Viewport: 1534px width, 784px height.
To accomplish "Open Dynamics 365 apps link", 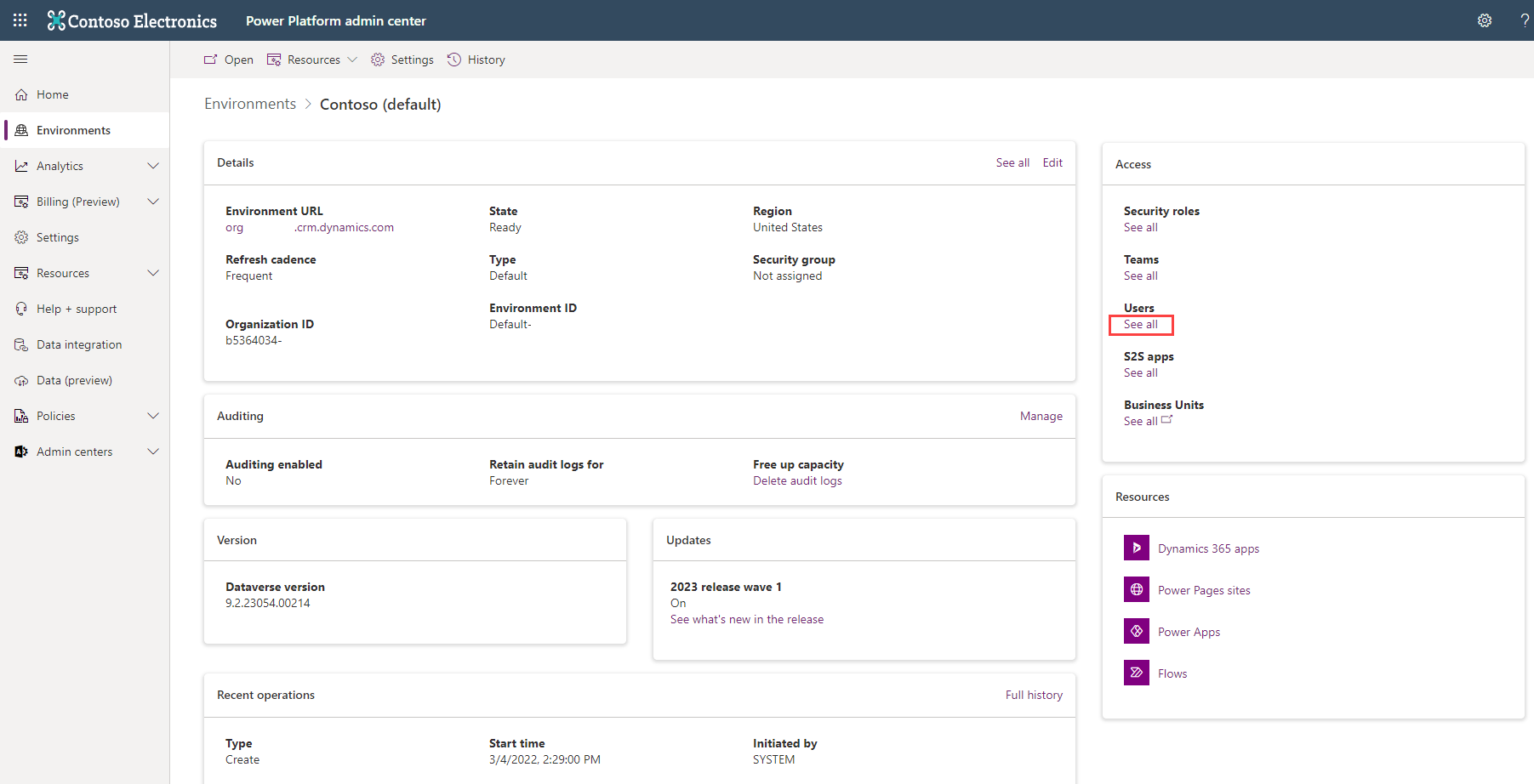I will pos(1208,548).
